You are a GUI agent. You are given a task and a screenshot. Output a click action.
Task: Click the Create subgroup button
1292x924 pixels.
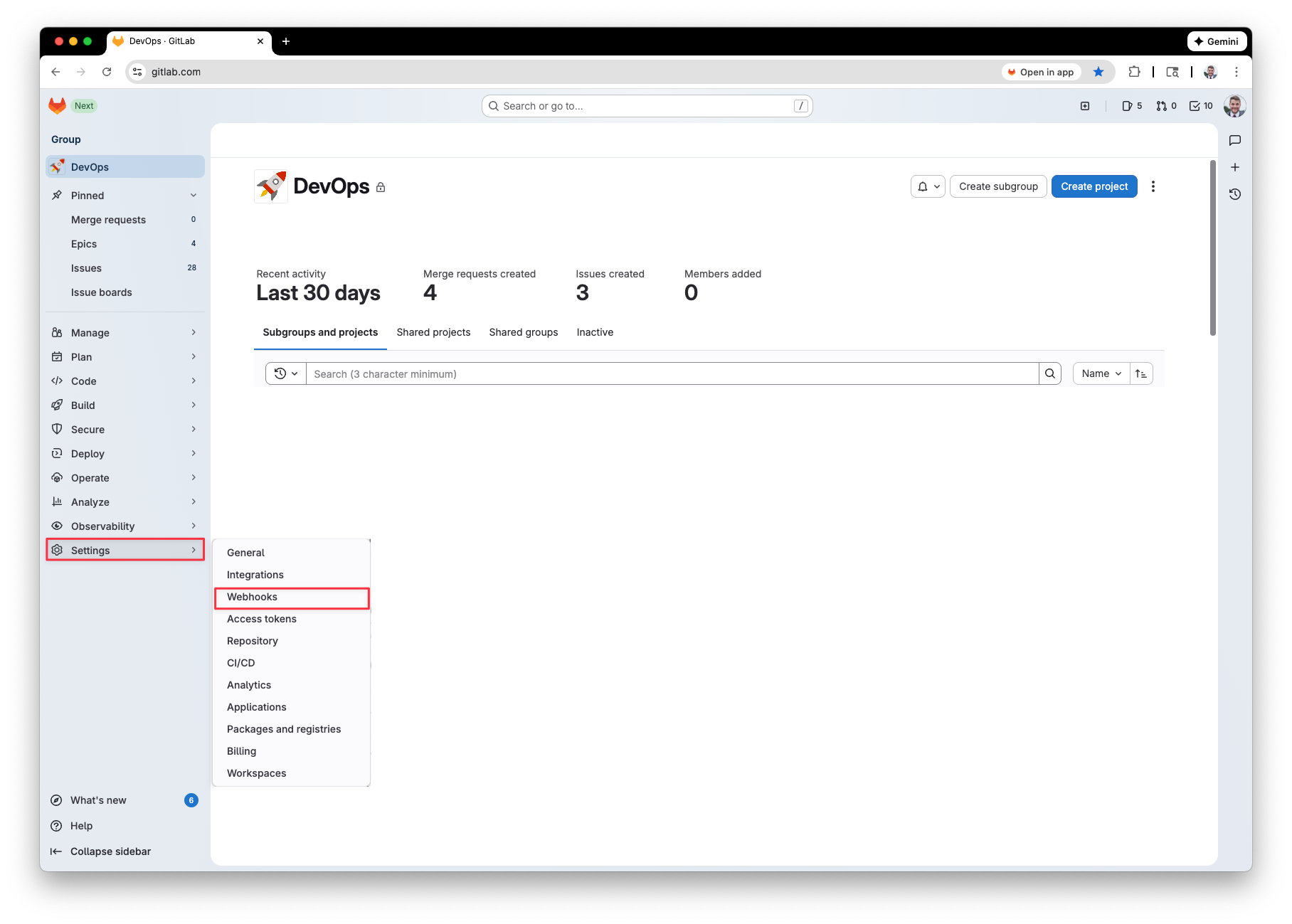[997, 186]
